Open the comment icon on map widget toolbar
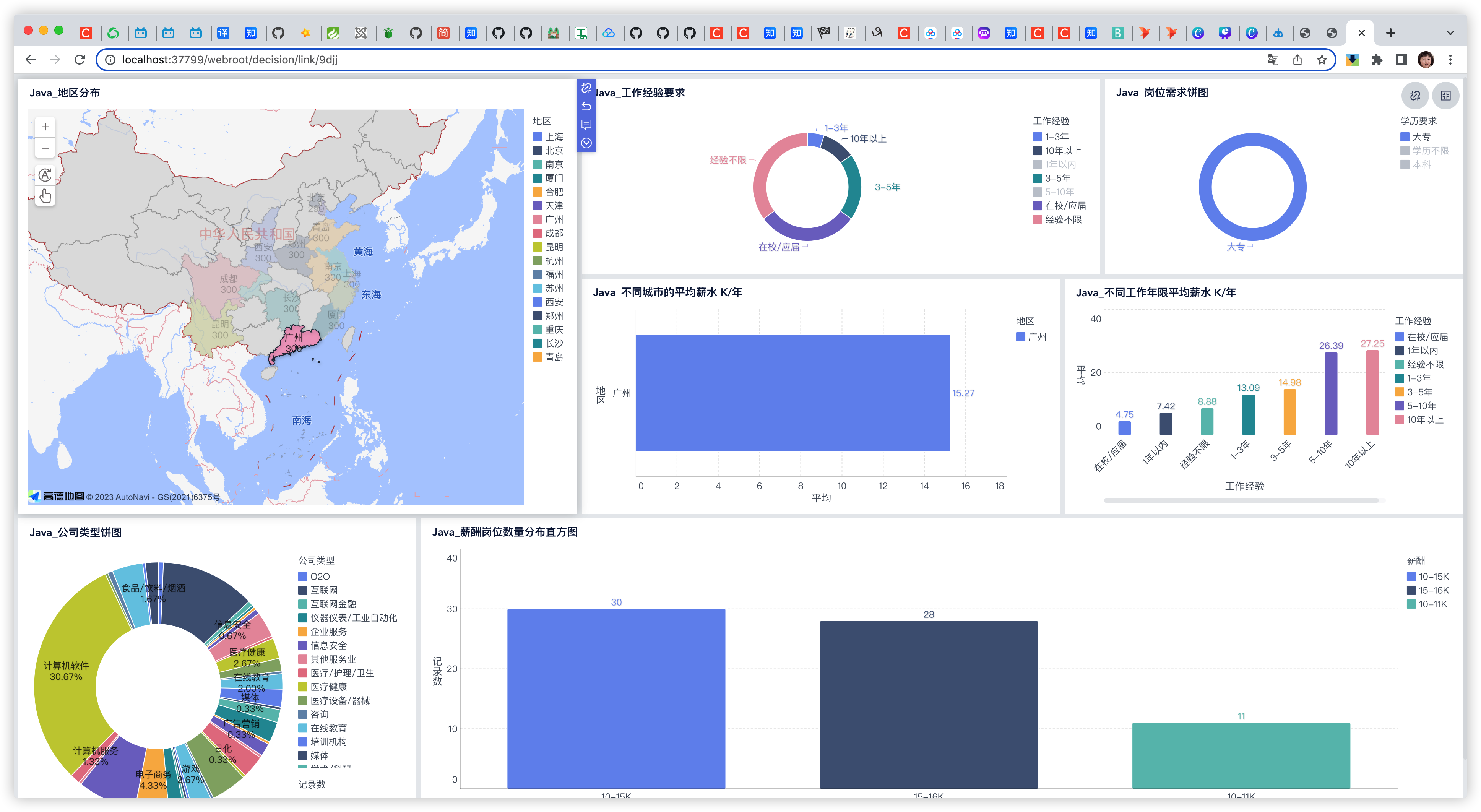The width and height of the screenshot is (1481, 812). click(586, 125)
